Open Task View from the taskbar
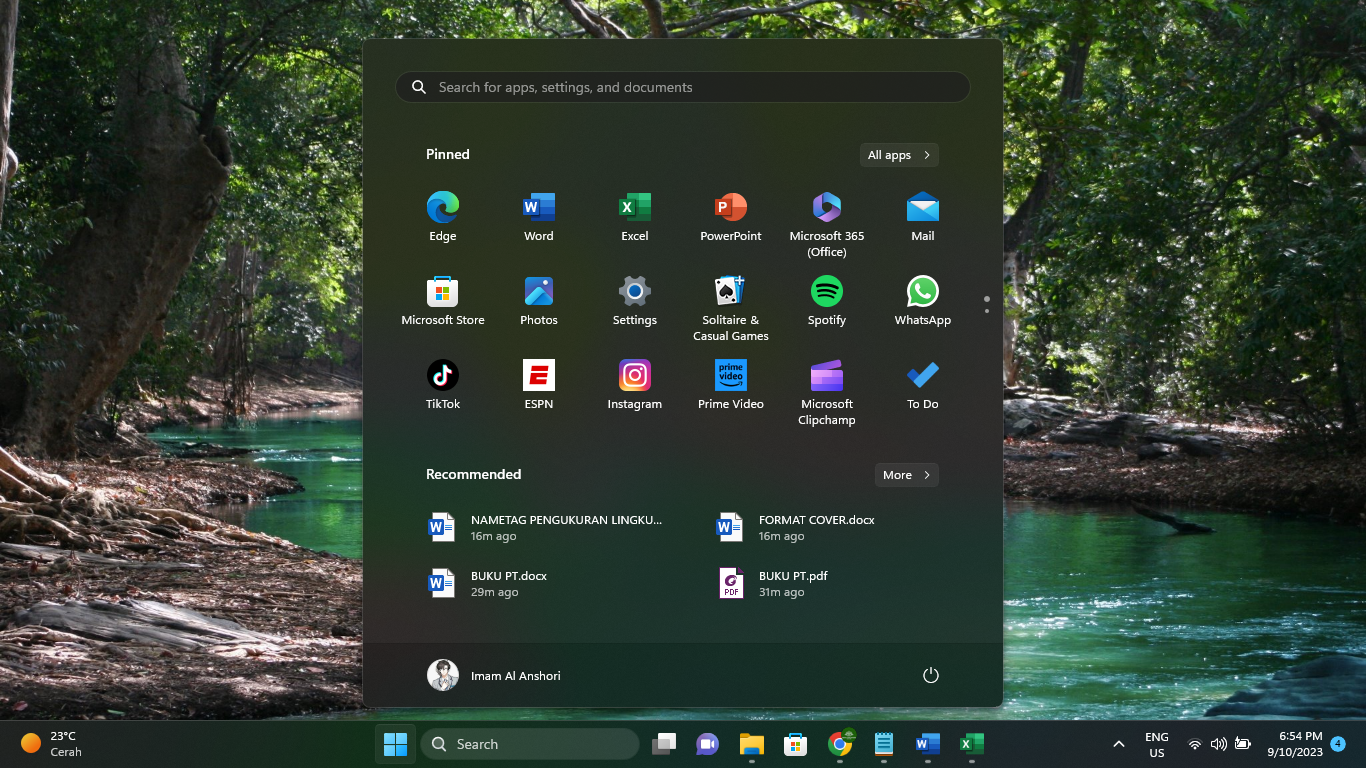 (664, 744)
